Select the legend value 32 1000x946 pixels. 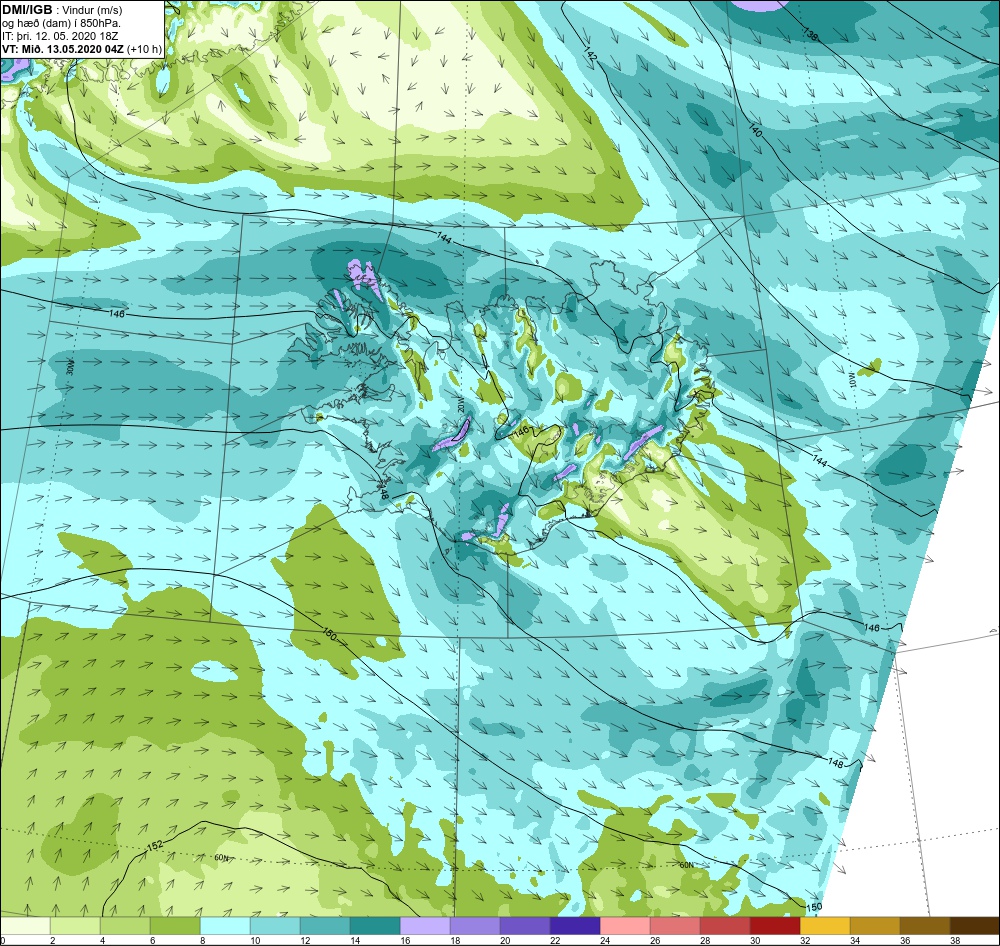coord(805,940)
